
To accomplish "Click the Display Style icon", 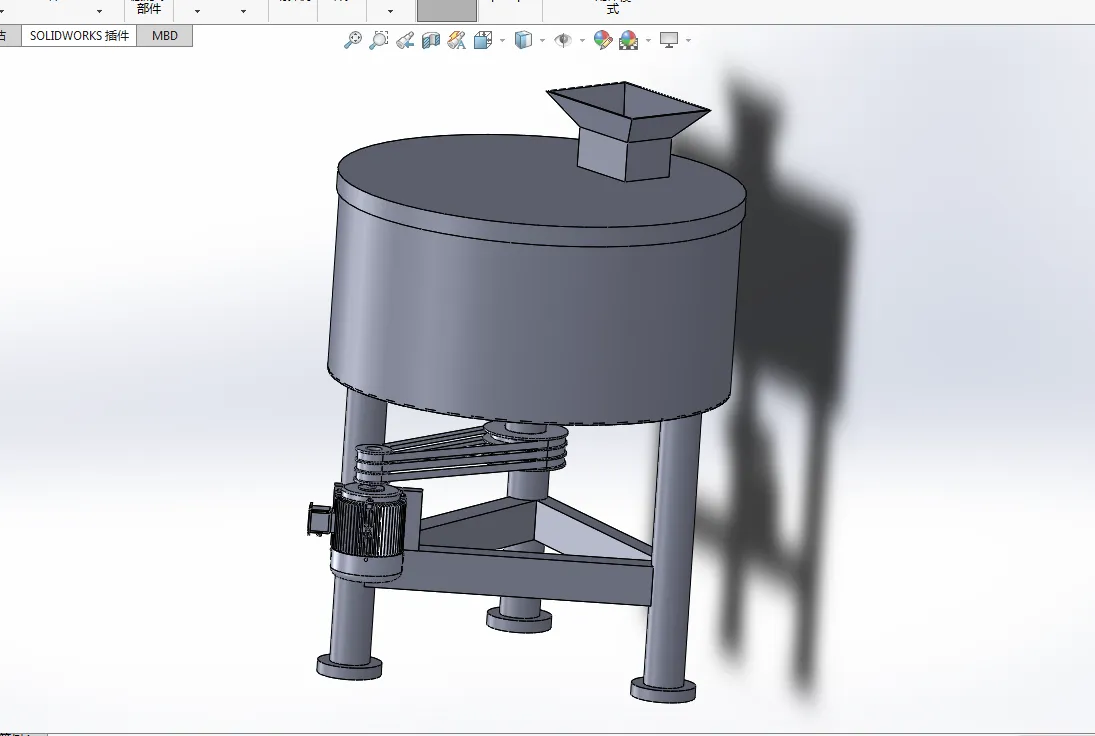I will tap(523, 41).
